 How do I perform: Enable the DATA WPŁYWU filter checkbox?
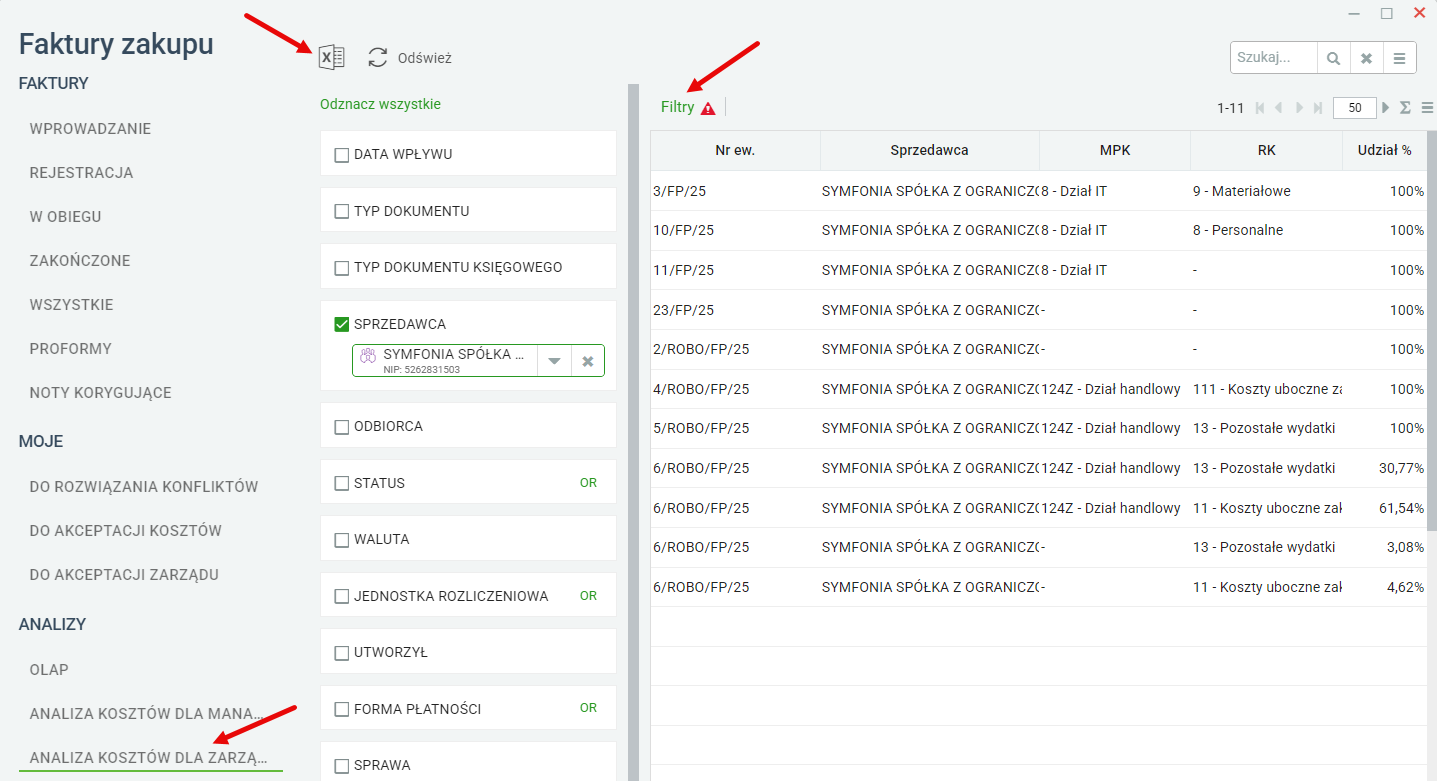(x=342, y=155)
